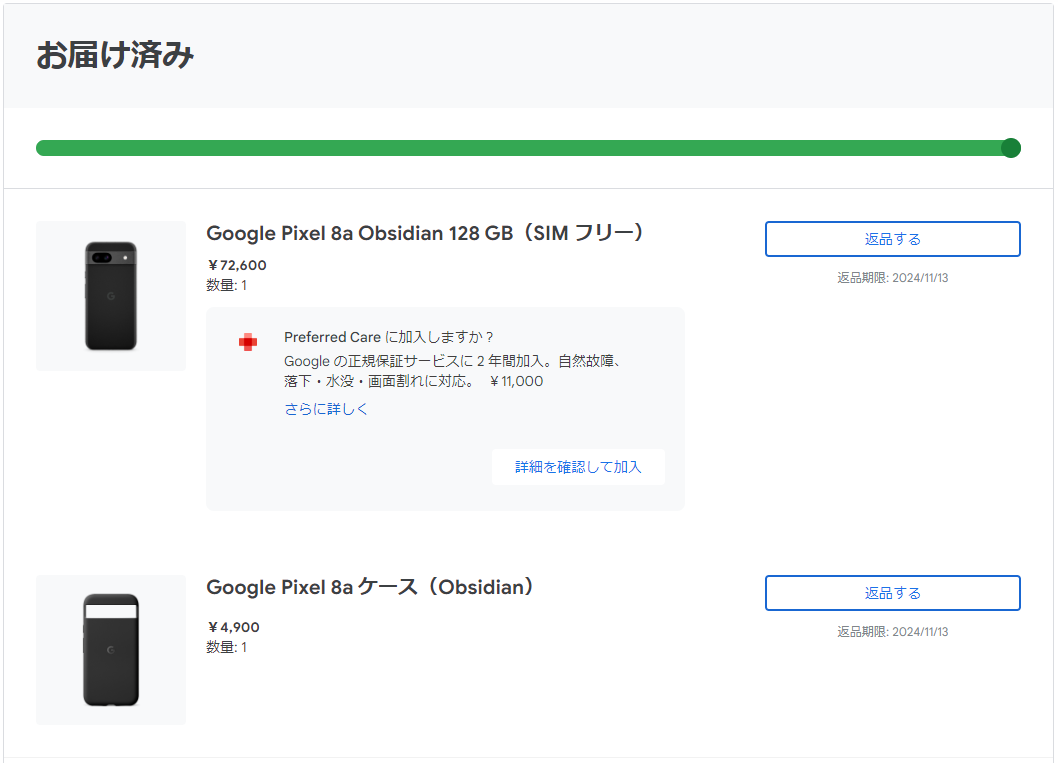Select Preferred Care に加入しますか？ text

click(x=389, y=337)
